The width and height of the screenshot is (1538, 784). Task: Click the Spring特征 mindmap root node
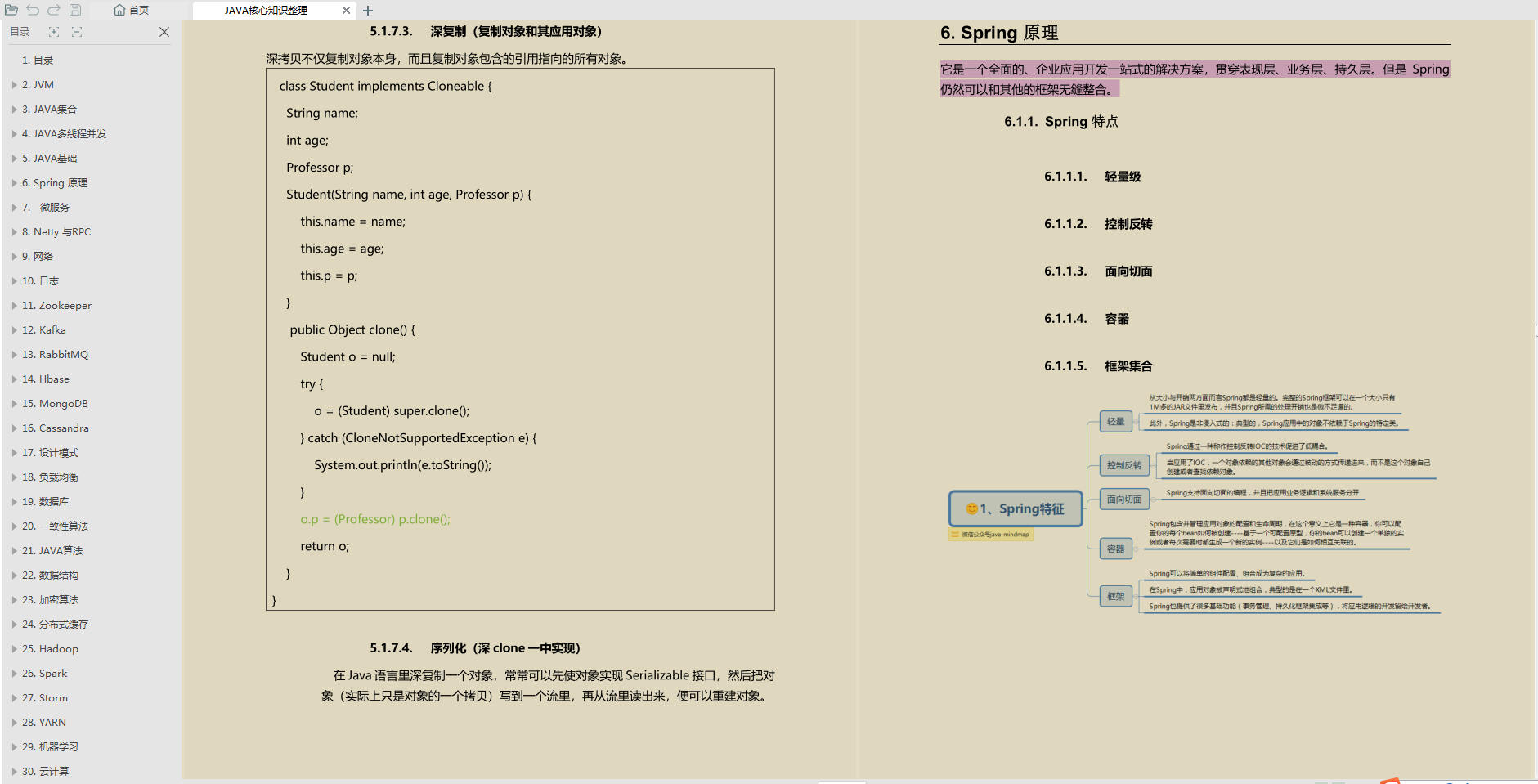(x=1016, y=508)
